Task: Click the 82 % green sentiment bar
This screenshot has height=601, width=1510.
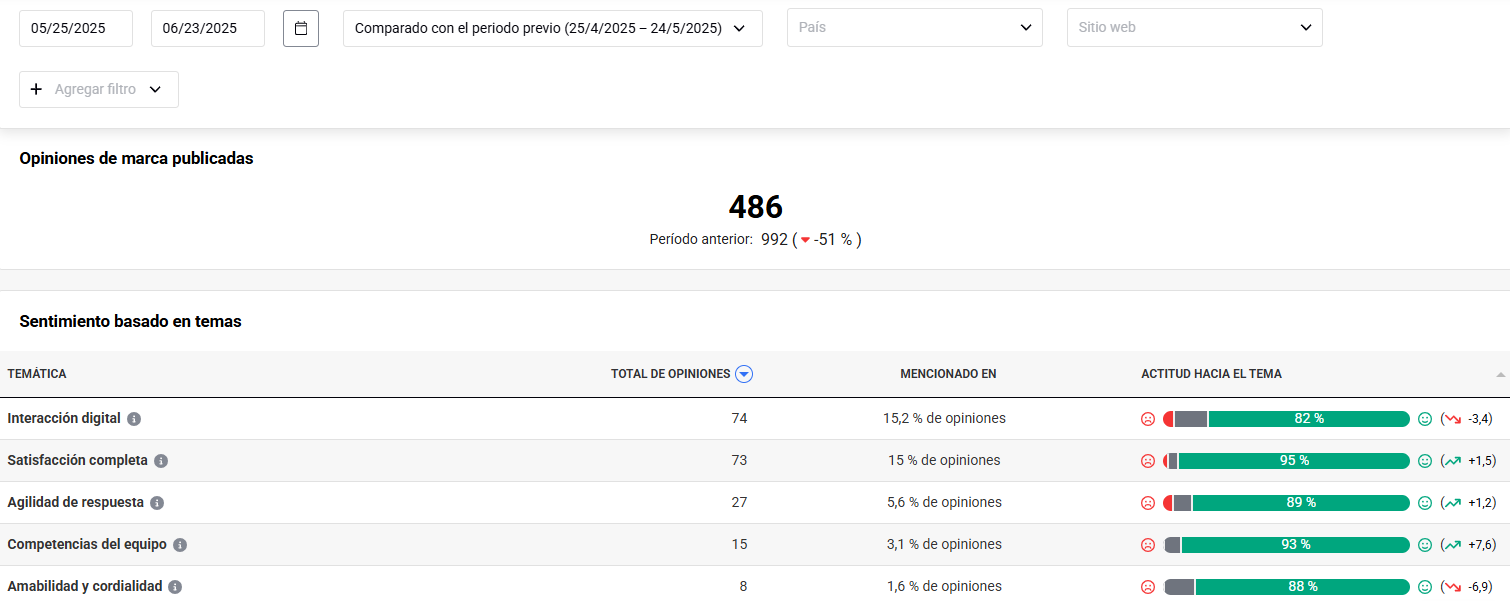Action: point(1308,419)
